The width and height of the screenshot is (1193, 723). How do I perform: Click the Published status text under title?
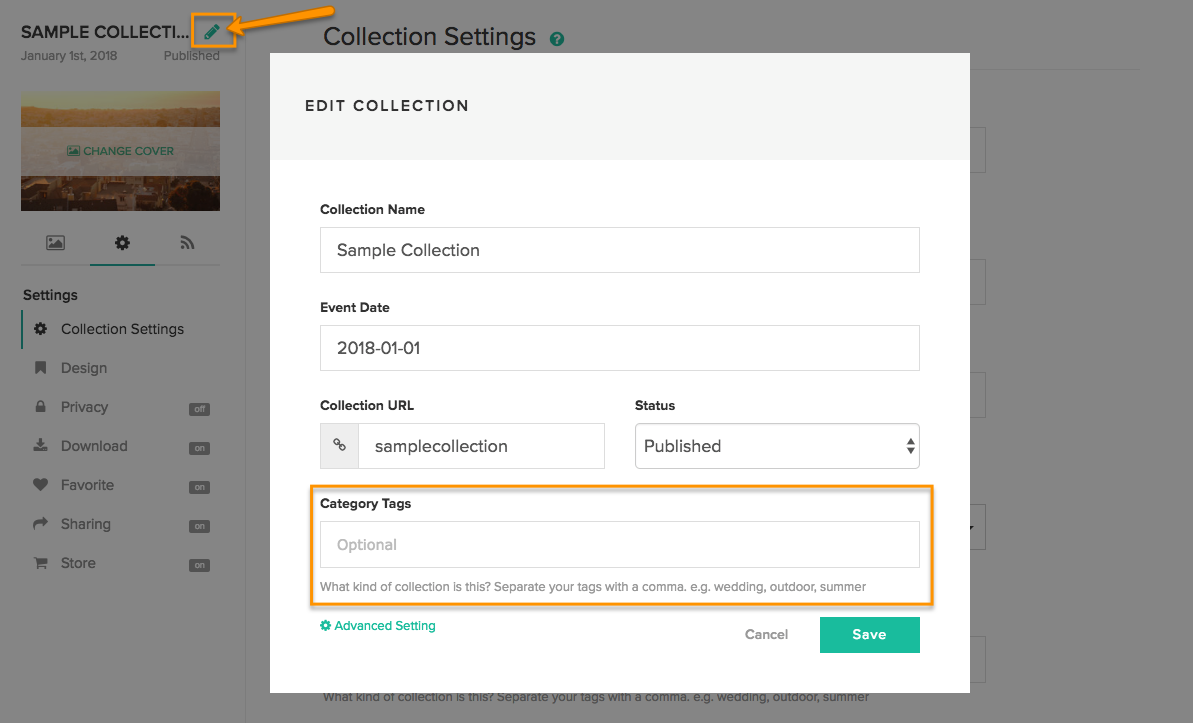pyautogui.click(x=192, y=56)
